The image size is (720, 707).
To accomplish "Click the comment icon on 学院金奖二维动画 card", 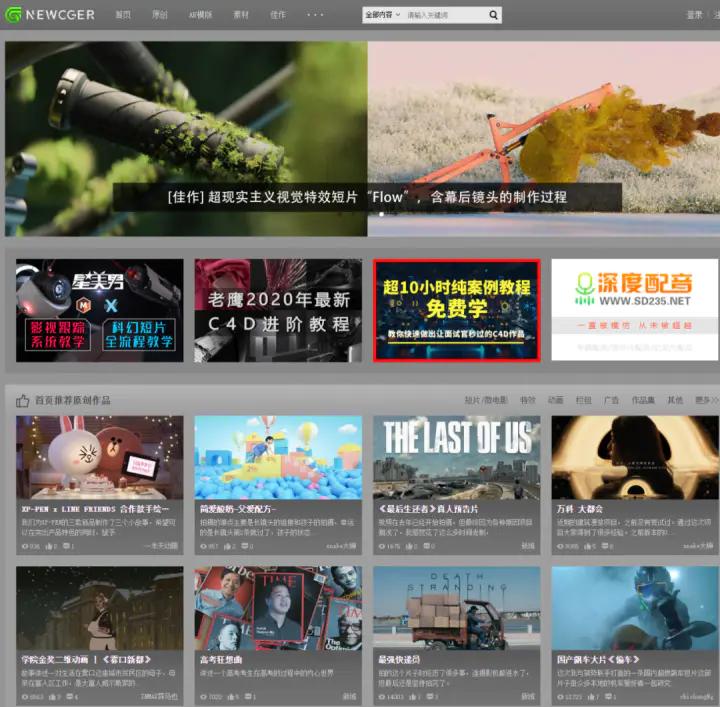I will 69,696.
